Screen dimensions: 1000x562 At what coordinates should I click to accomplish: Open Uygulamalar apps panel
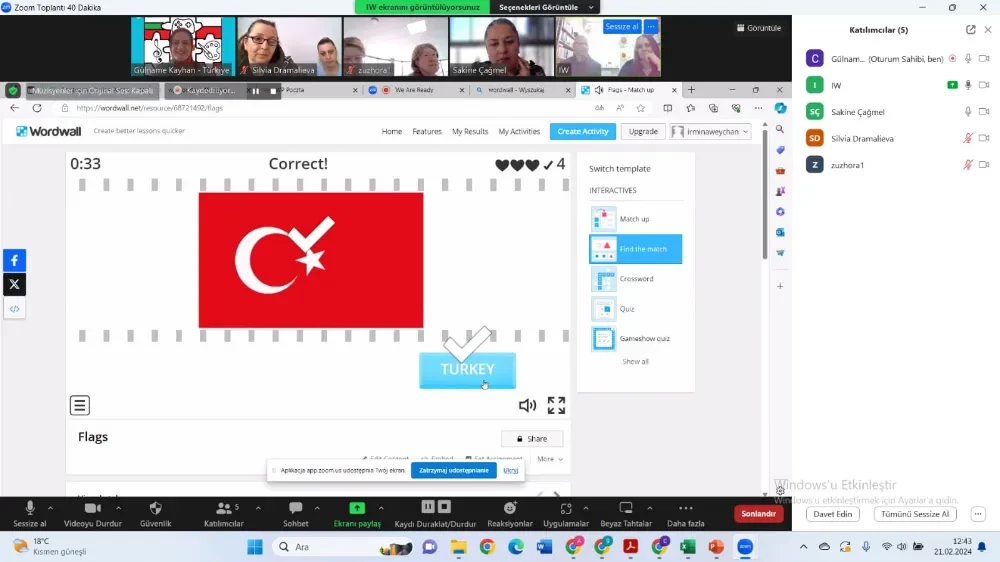pyautogui.click(x=566, y=514)
